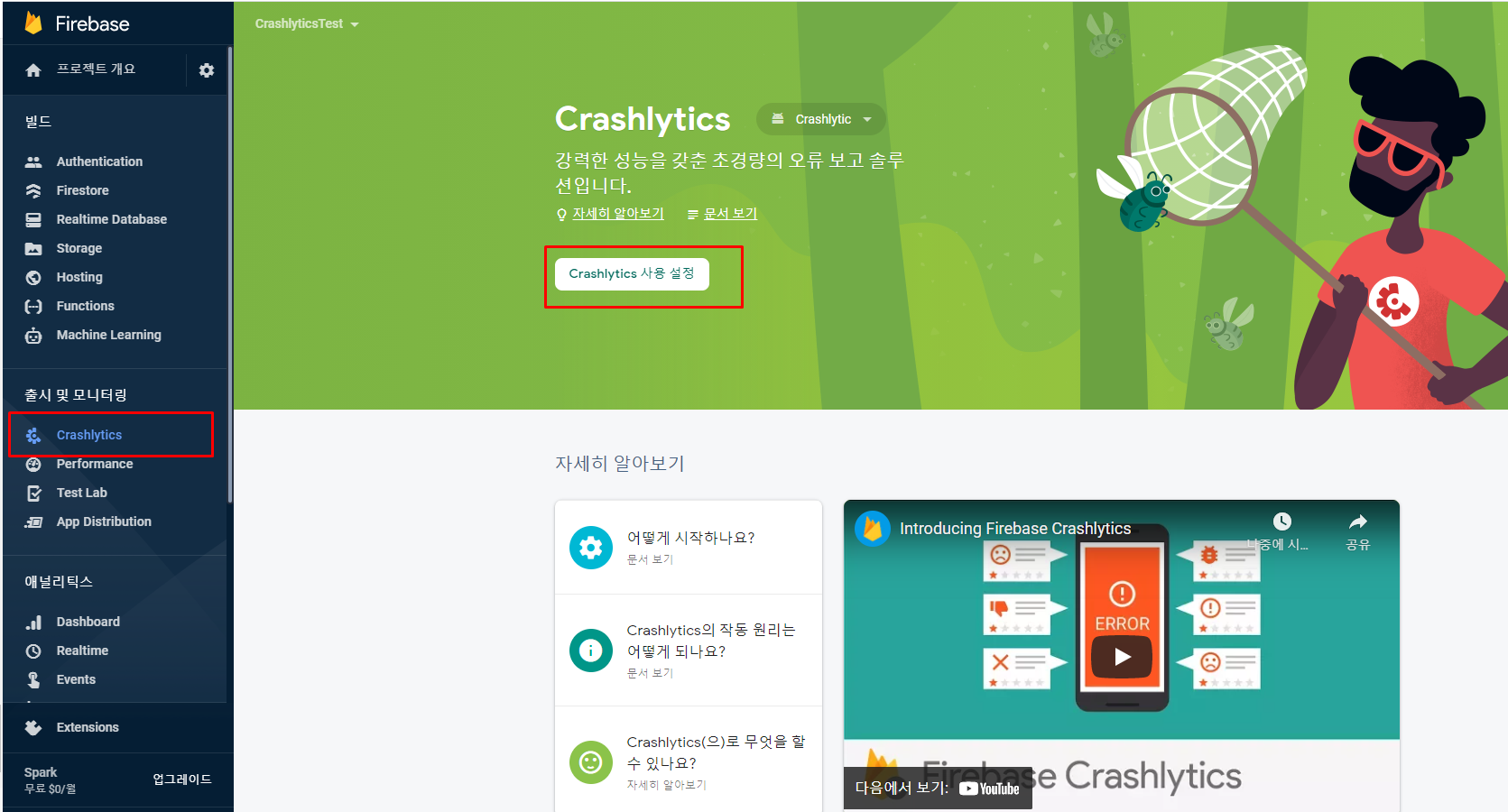Click the App Distribution icon
This screenshot has width=1508, height=812.
point(33,522)
